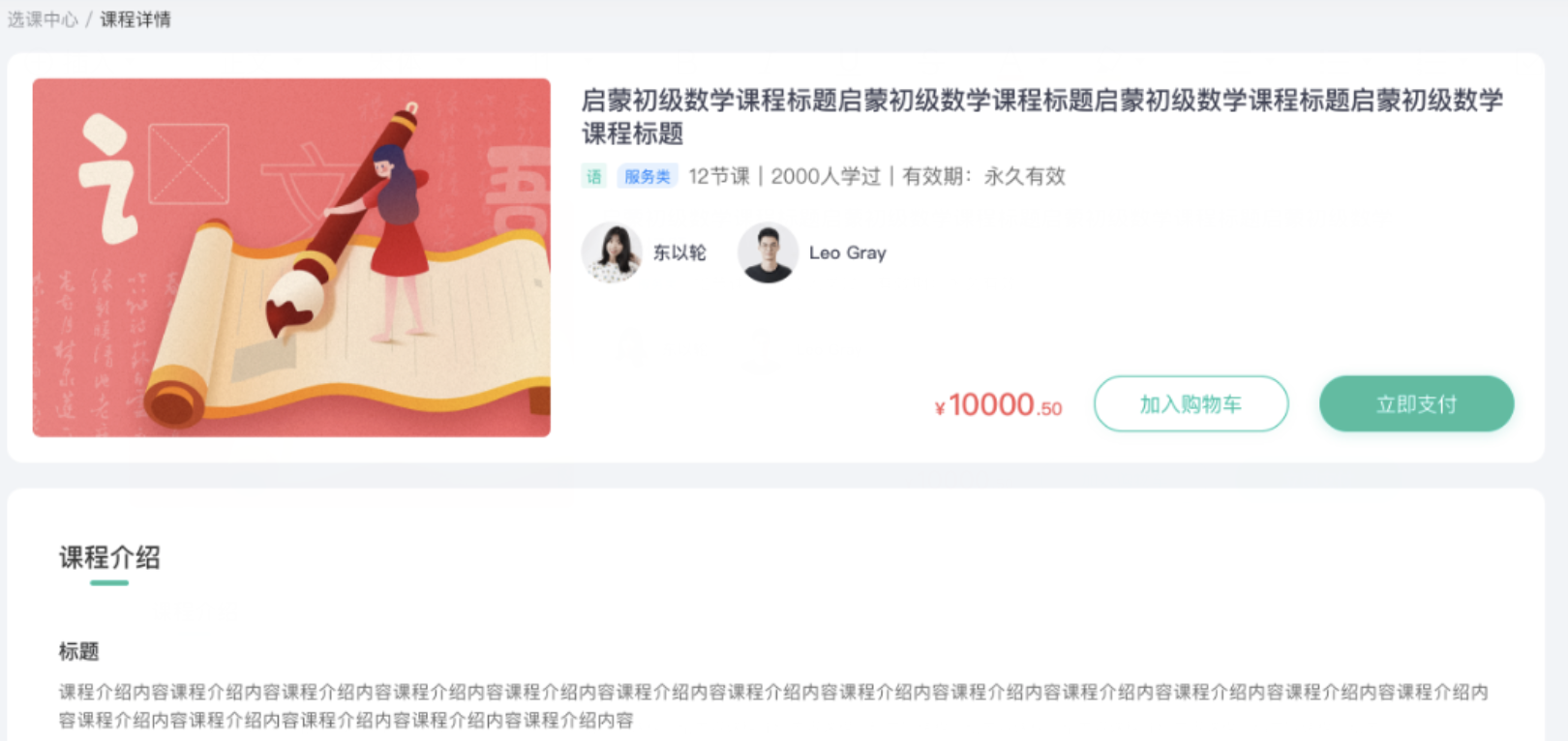Click the 12节课 lesson count text

click(x=719, y=176)
